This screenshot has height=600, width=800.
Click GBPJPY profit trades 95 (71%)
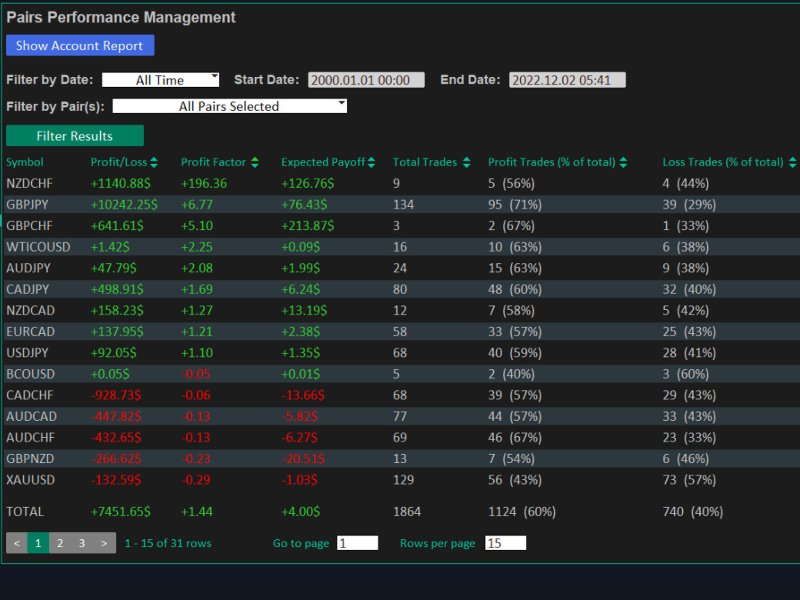pos(515,205)
